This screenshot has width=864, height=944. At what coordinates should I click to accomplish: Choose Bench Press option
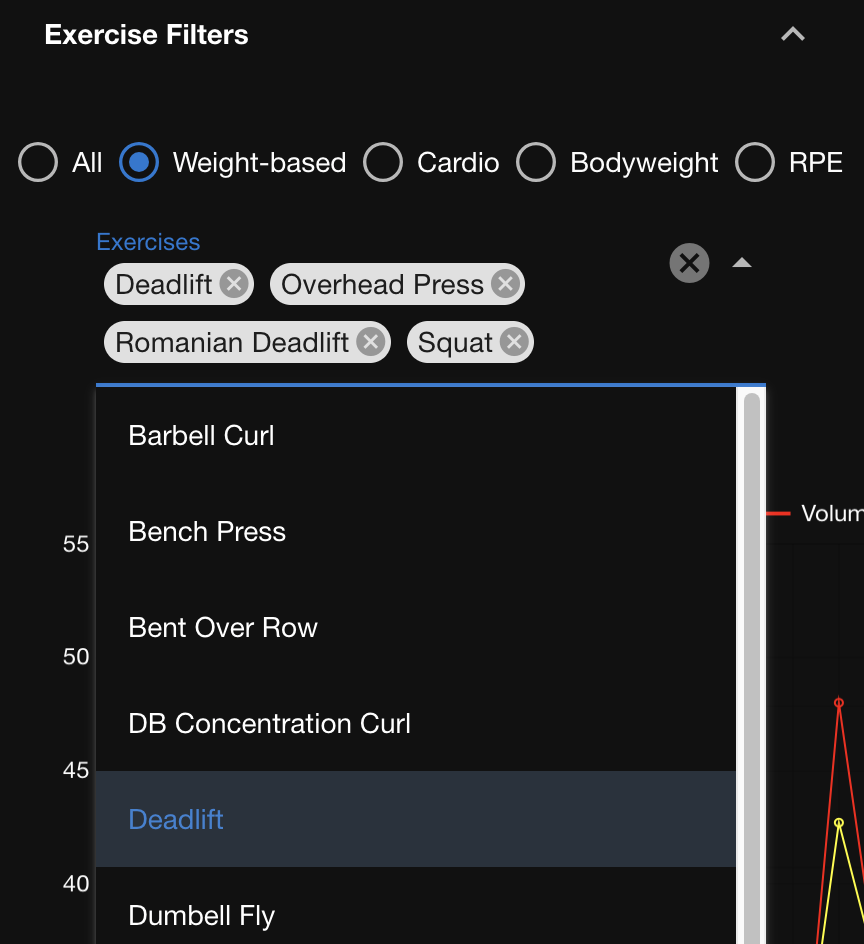(x=207, y=532)
